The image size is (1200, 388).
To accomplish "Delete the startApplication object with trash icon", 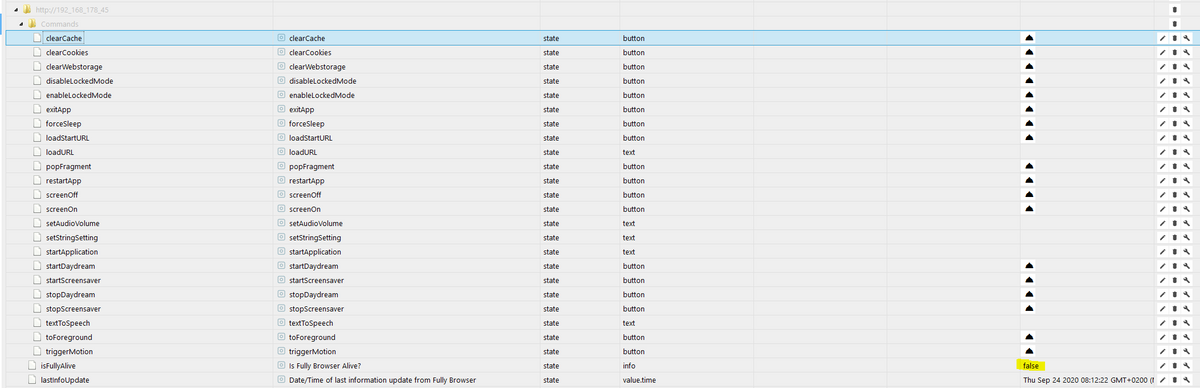I will coord(1174,252).
